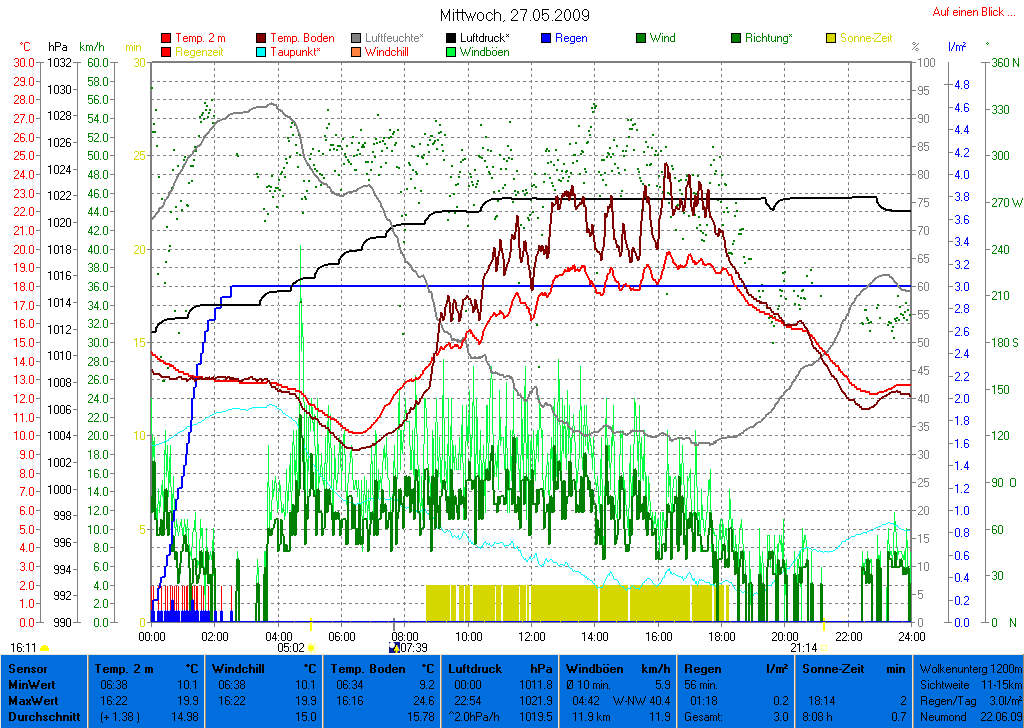Click the blue Regen legend square
This screenshot has height=728, width=1024.
tap(546, 38)
